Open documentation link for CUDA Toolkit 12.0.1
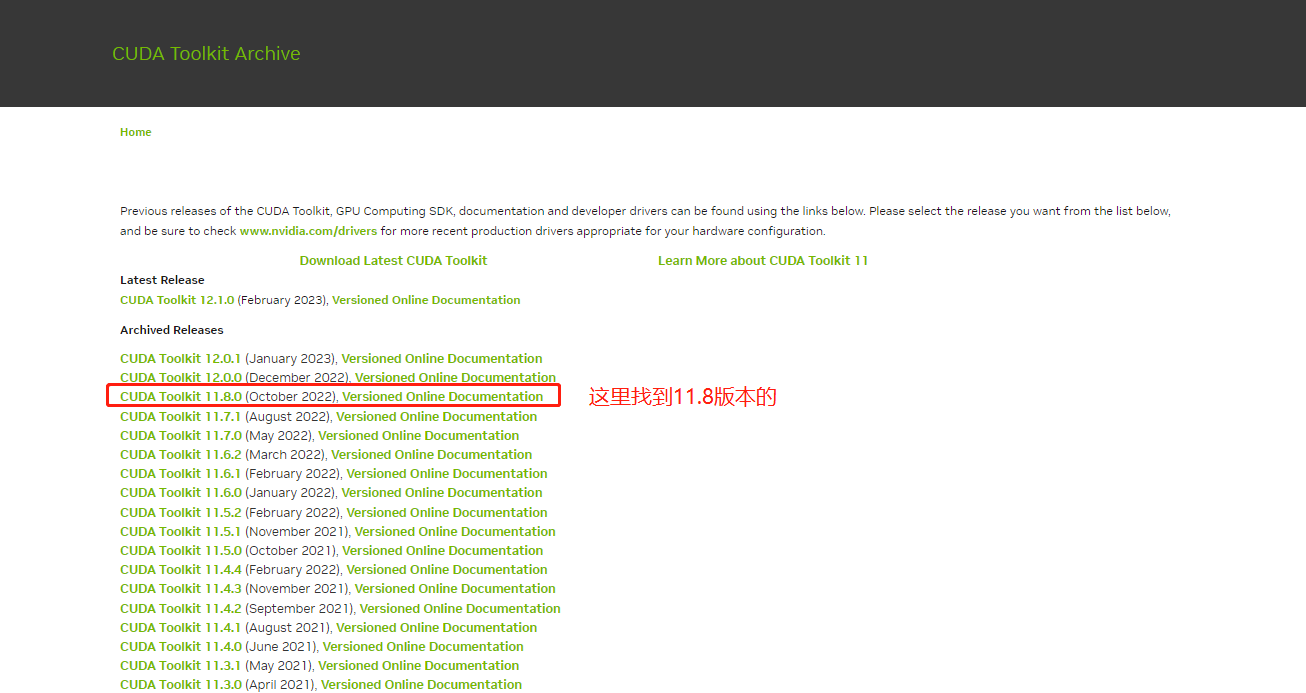Viewport: 1306px width, 693px height. pos(442,359)
